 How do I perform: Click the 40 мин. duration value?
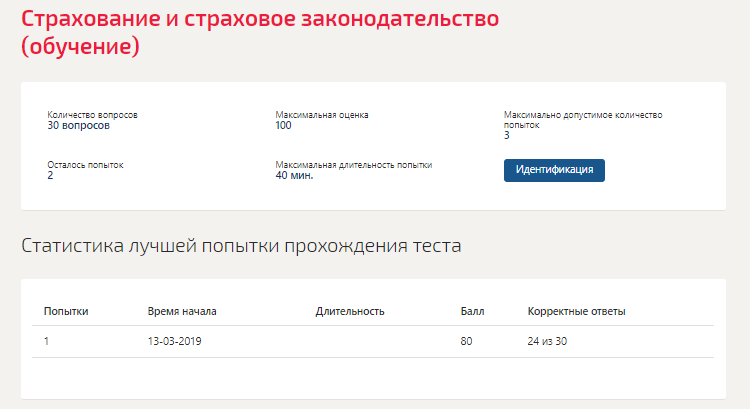[x=294, y=176]
